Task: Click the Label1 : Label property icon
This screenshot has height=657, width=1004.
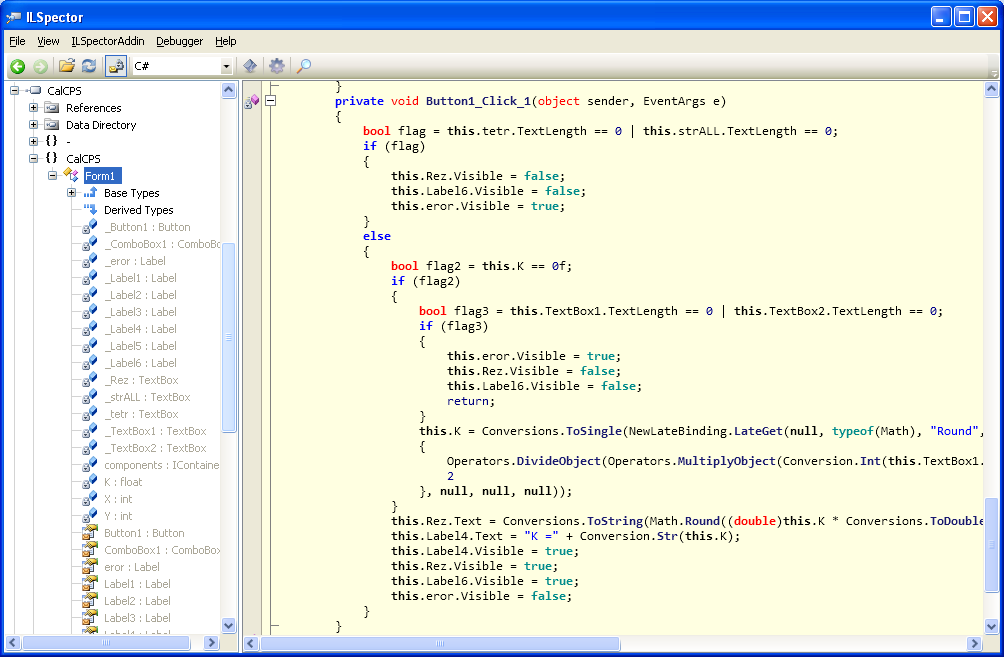Action: point(90,583)
